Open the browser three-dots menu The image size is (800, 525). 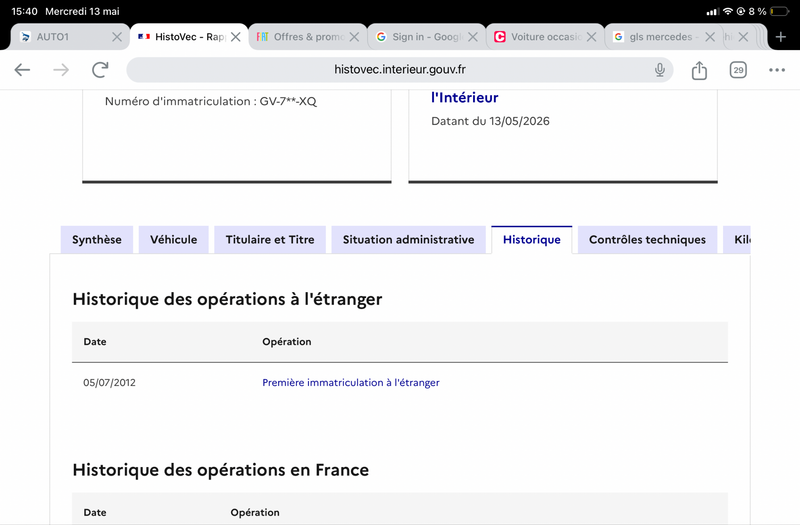click(777, 70)
